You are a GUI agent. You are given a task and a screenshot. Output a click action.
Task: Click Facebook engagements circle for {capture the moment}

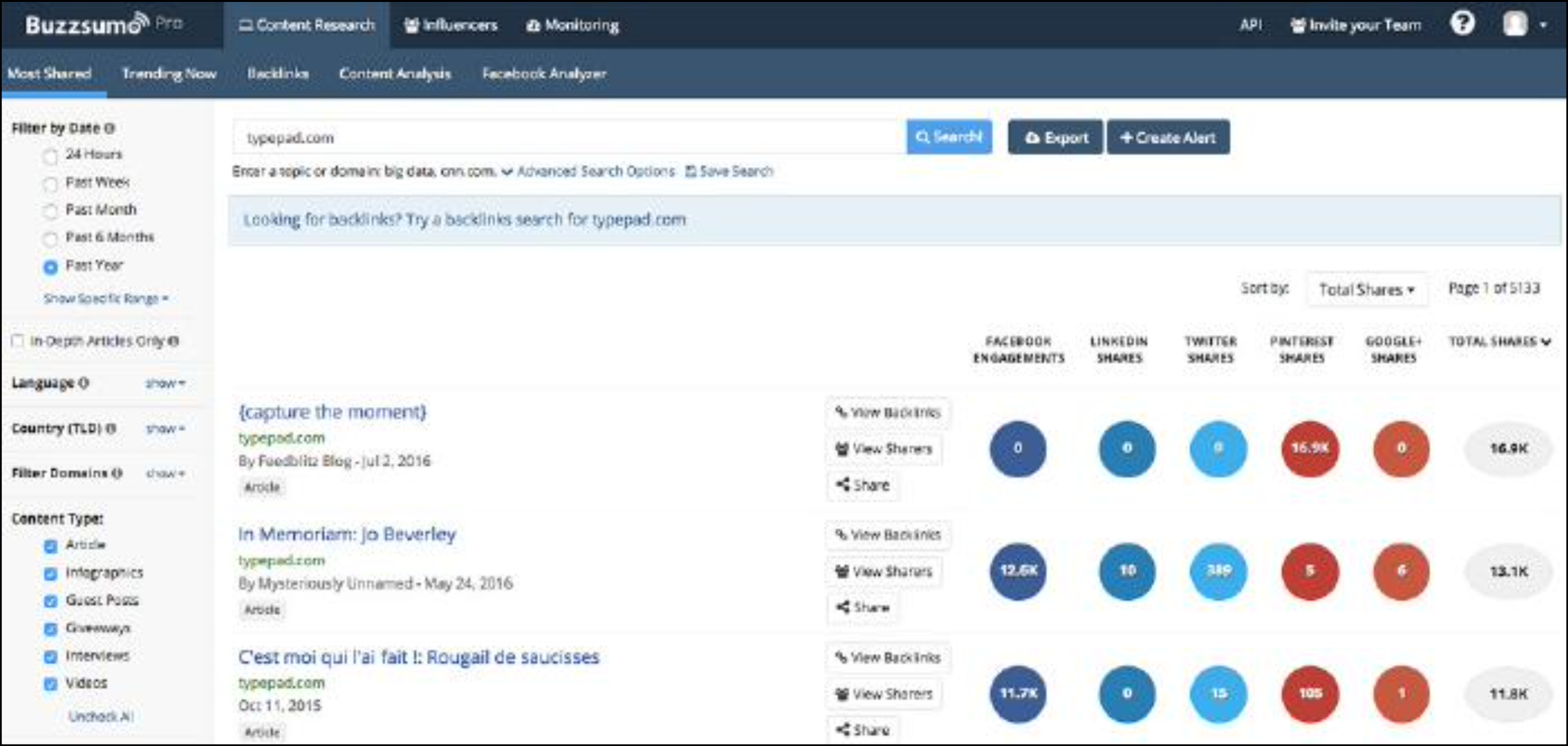pyautogui.click(x=1017, y=449)
